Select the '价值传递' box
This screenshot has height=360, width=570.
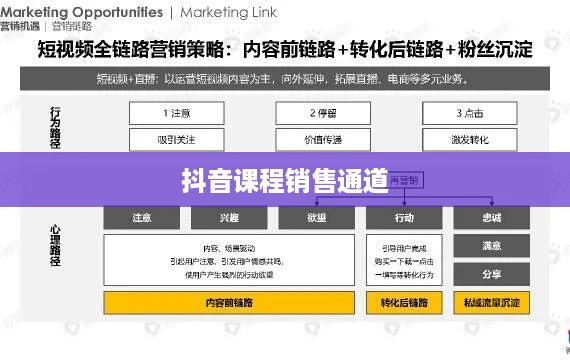pos(323,140)
